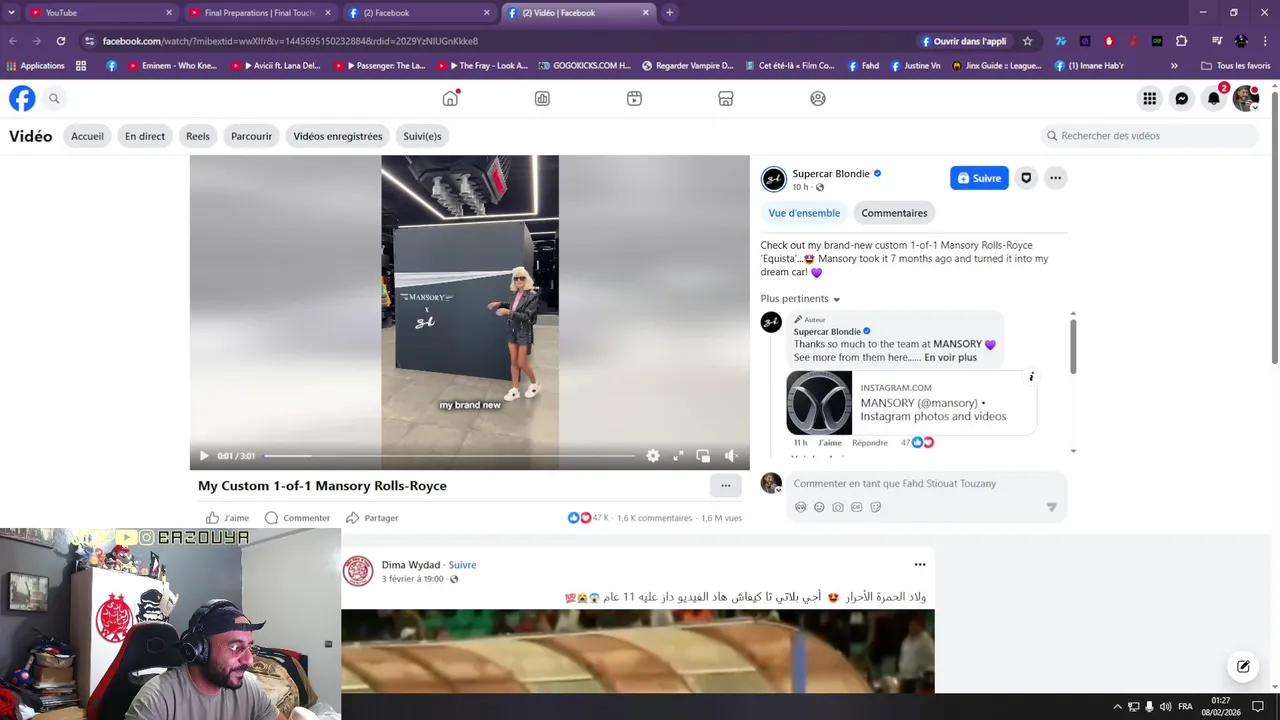1280x720 pixels.
Task: Add a sticker to comment
Action: (x=876, y=507)
